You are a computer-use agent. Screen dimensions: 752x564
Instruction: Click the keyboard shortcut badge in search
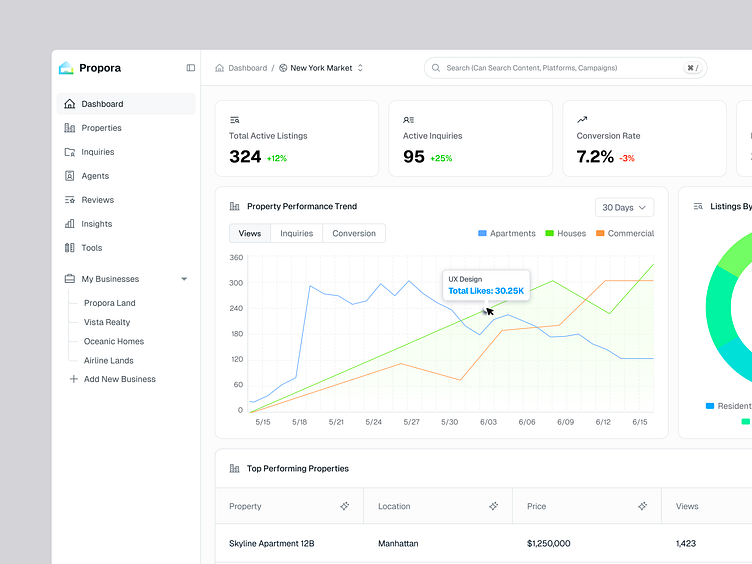pyautogui.click(x=693, y=68)
